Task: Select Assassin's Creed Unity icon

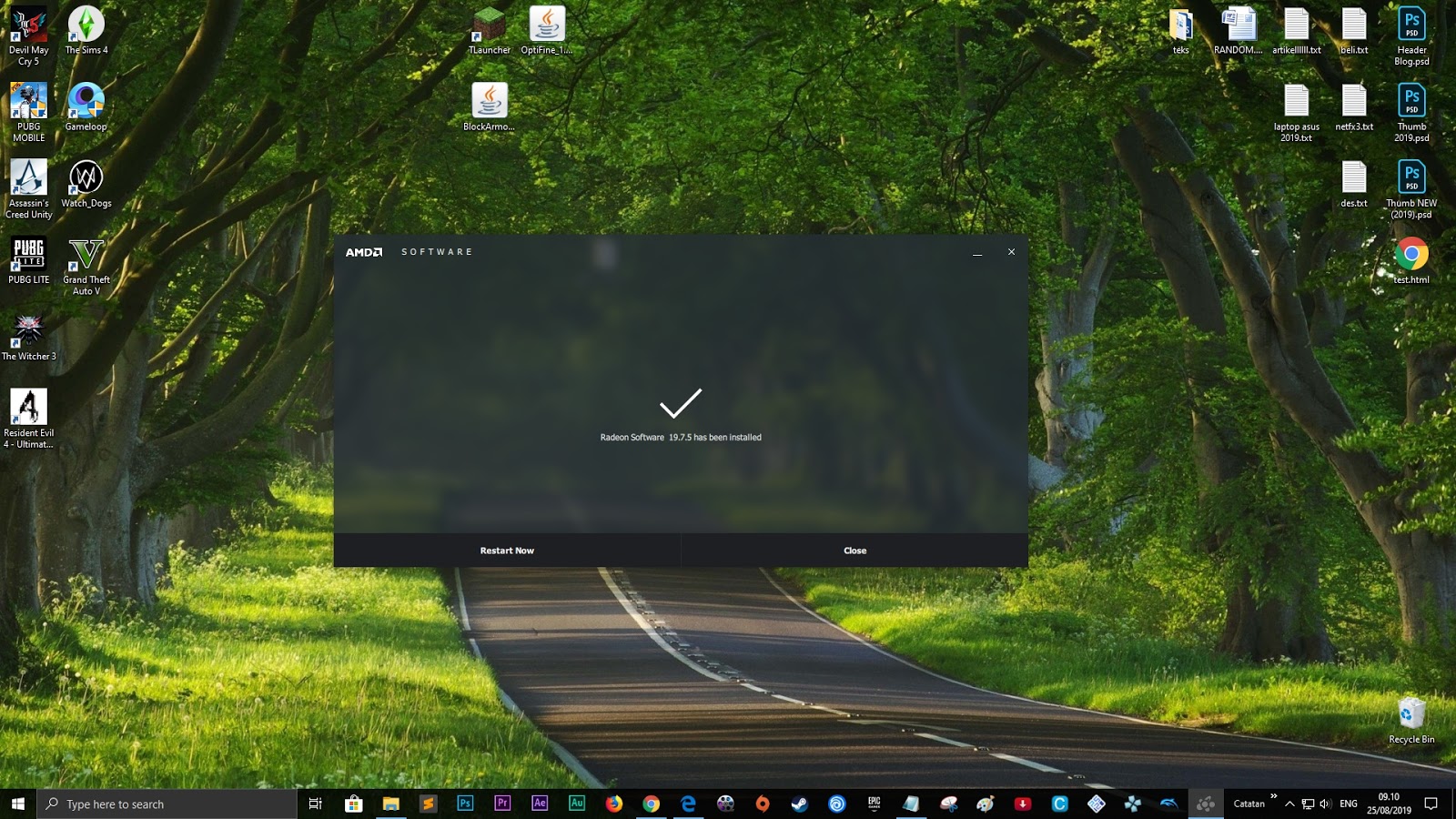Action: tap(28, 189)
